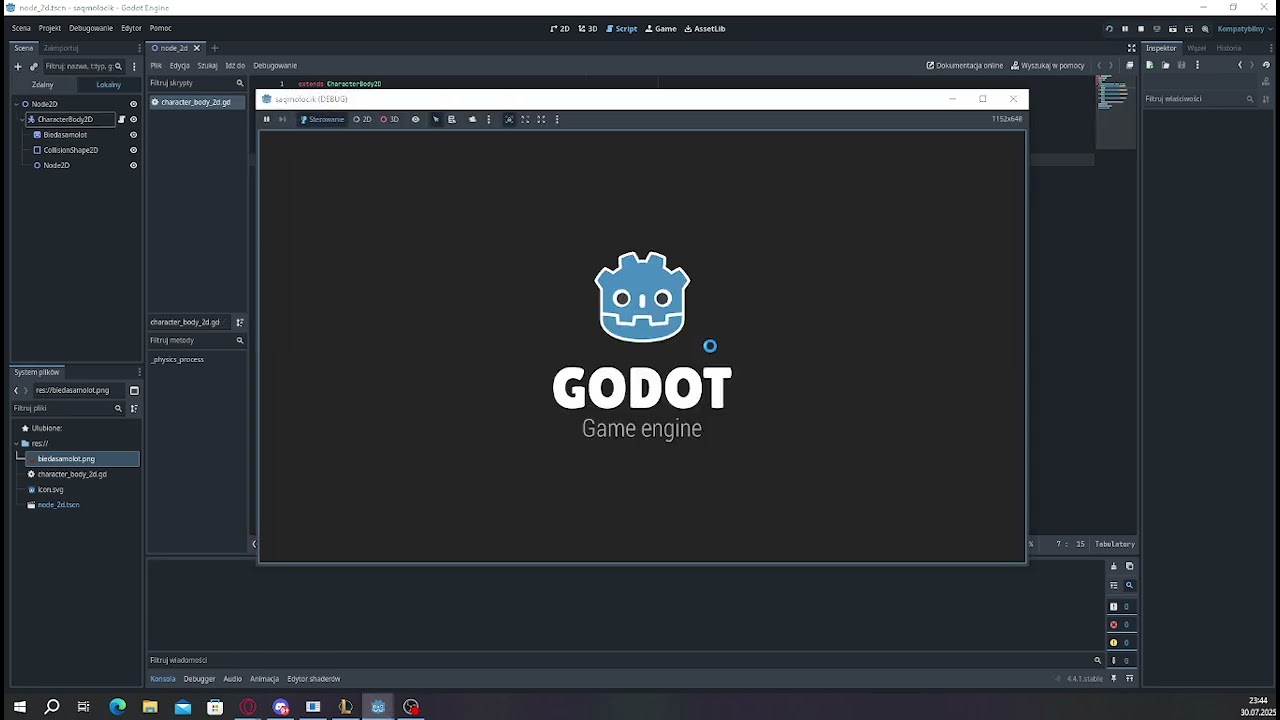This screenshot has width=1280, height=720.
Task: Open Inspector object history icon
Action: pyautogui.click(x=1266, y=65)
